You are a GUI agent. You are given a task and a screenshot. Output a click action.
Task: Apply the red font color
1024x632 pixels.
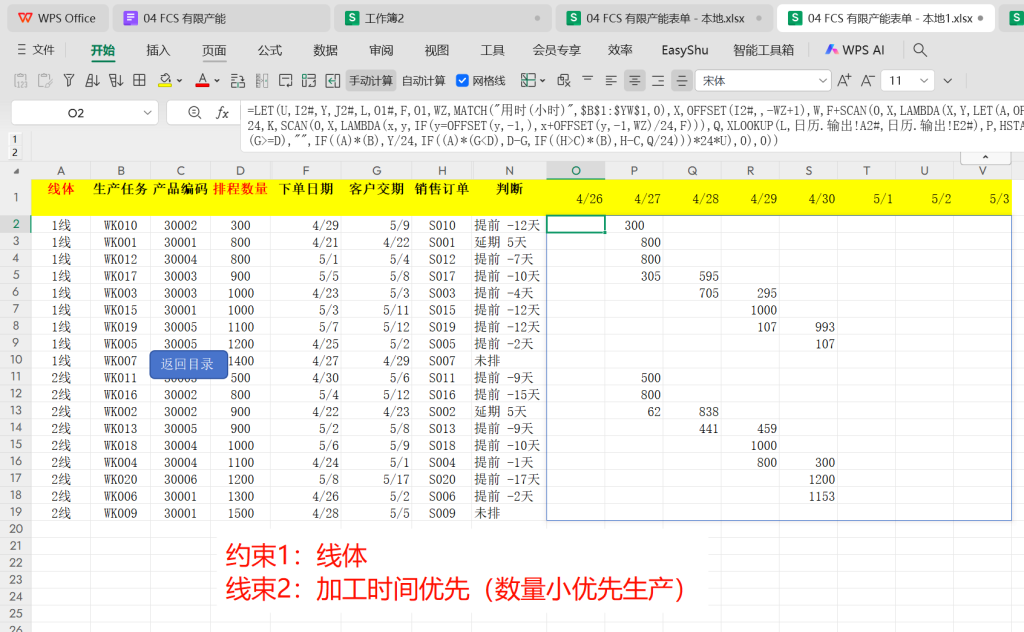202,80
